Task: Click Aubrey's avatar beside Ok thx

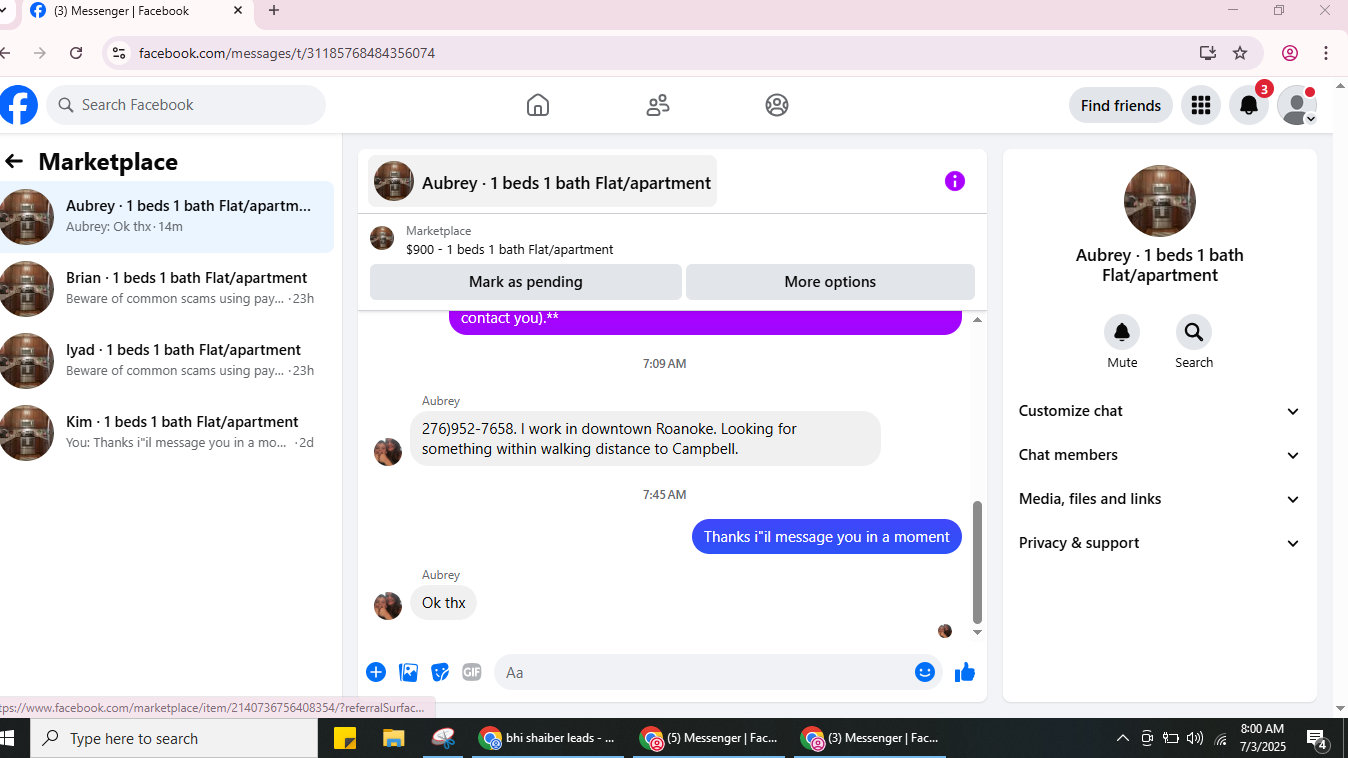Action: point(388,606)
